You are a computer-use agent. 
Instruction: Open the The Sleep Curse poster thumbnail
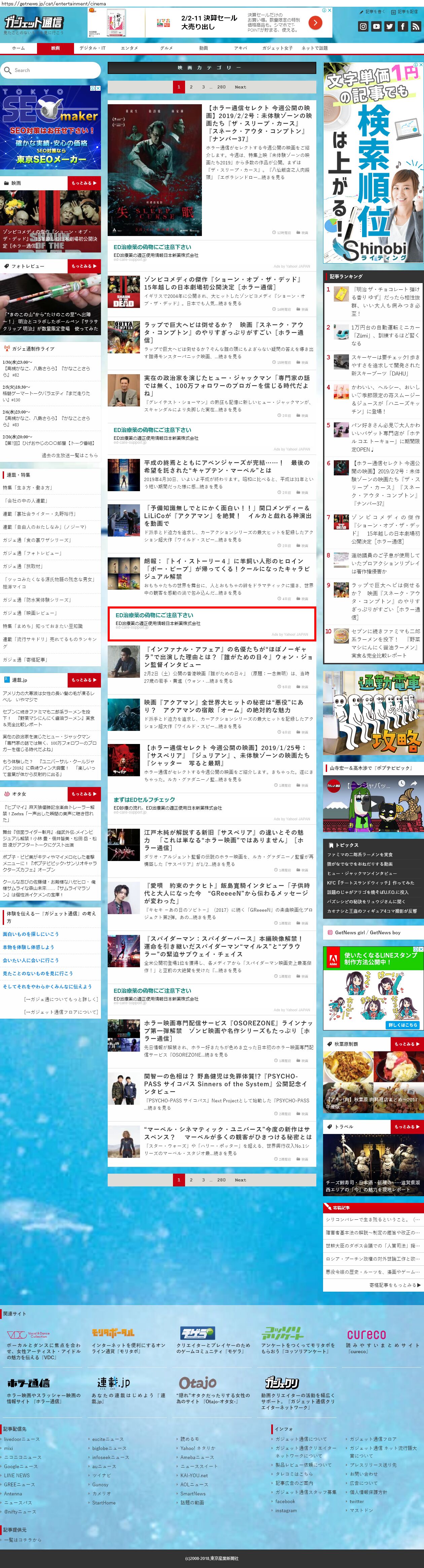[155, 169]
